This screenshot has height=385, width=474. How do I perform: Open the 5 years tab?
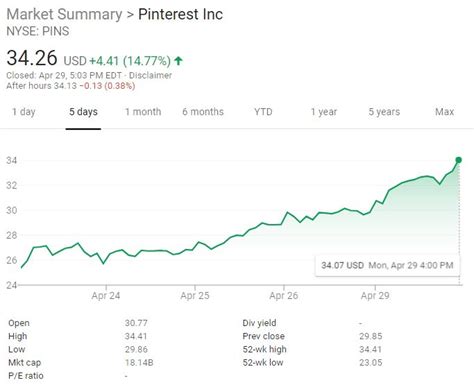(x=384, y=112)
